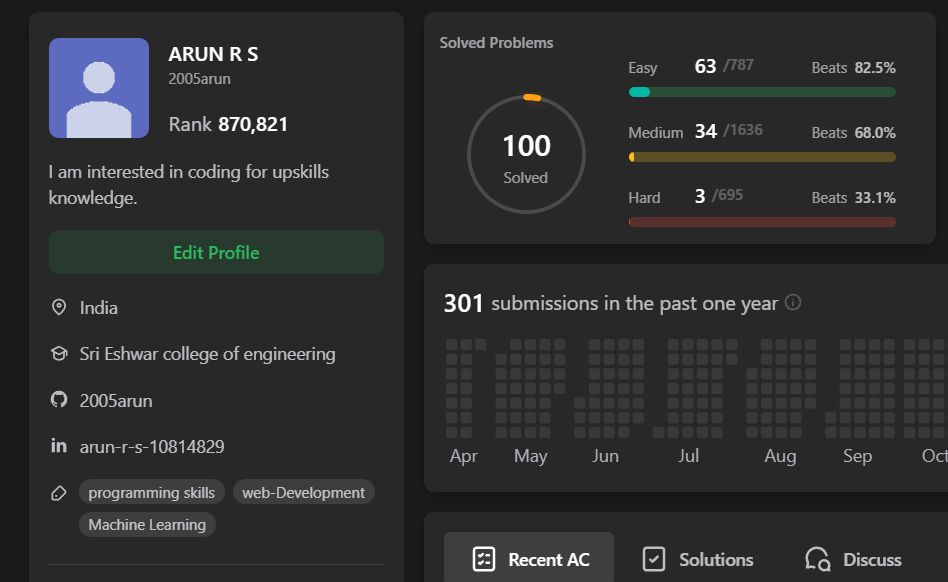This screenshot has height=582, width=948.
Task: Click the Medium problems progress bar
Action: (x=761, y=157)
